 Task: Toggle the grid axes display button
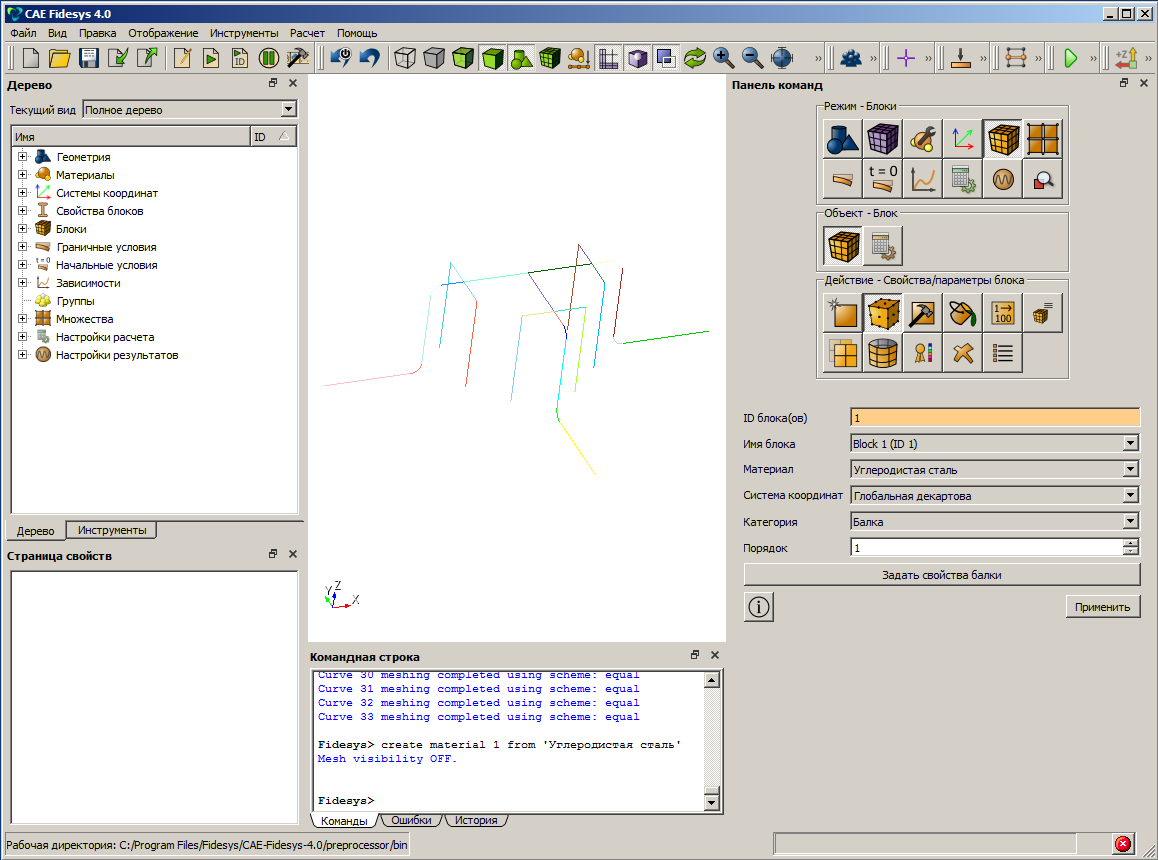click(609, 58)
